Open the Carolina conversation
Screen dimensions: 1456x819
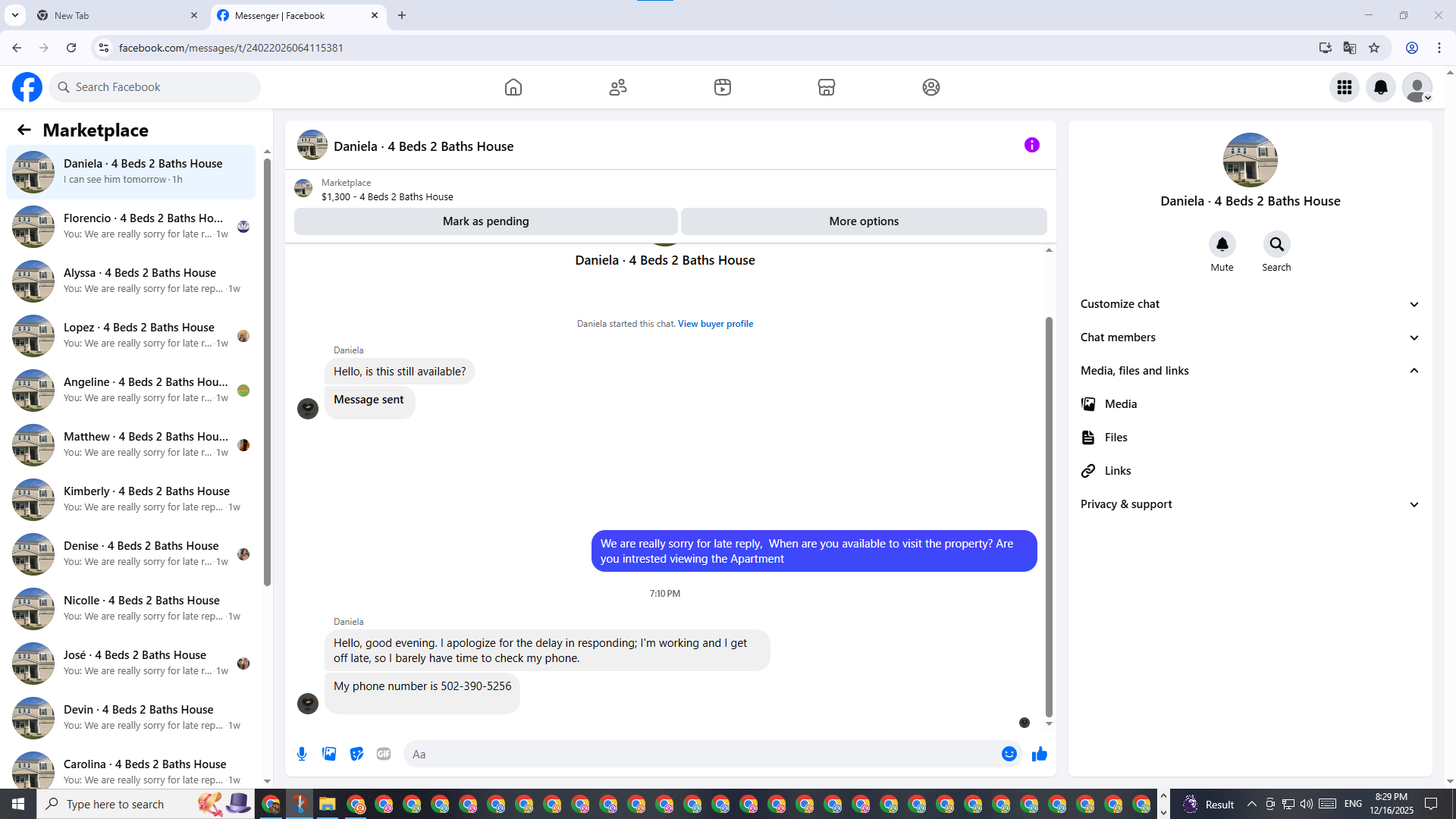coord(131,766)
